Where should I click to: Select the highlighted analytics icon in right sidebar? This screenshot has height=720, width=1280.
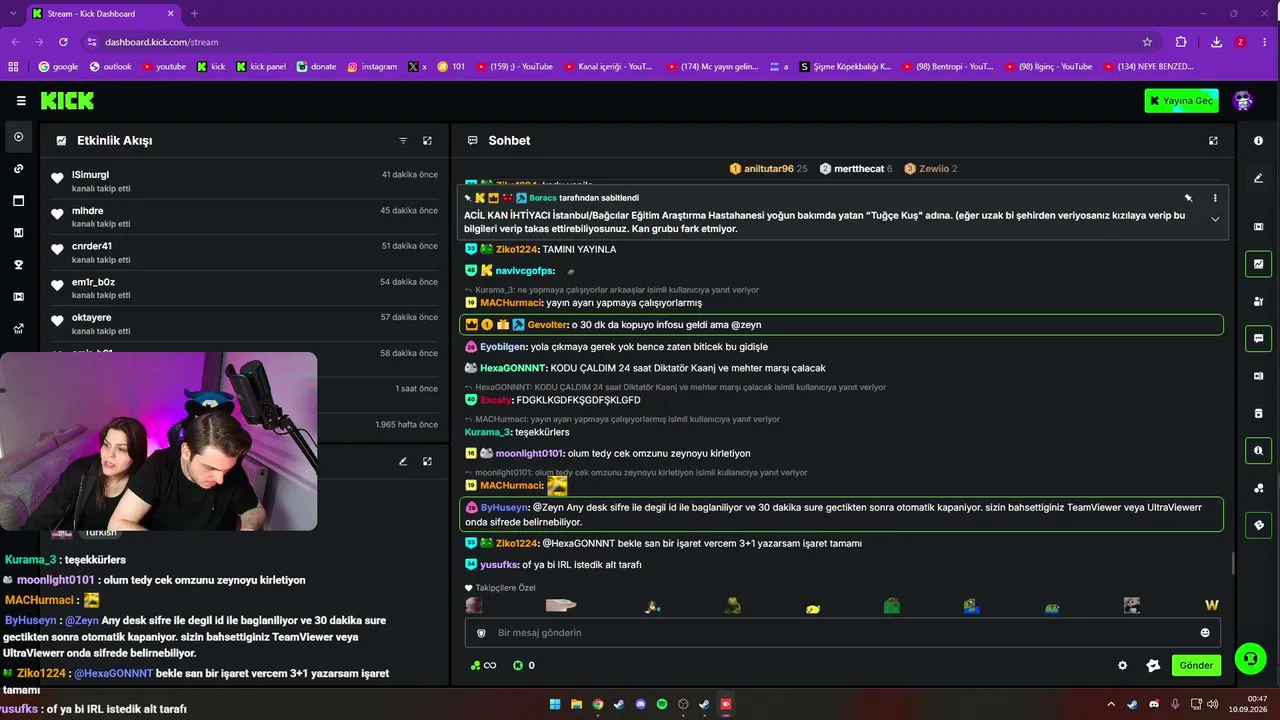pos(1258,264)
